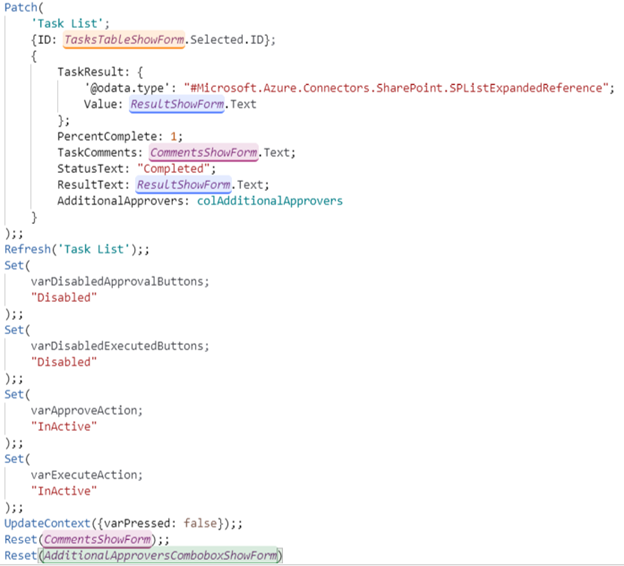The image size is (624, 566).
Task: Click the varApproveAction variable
Action: [84, 410]
